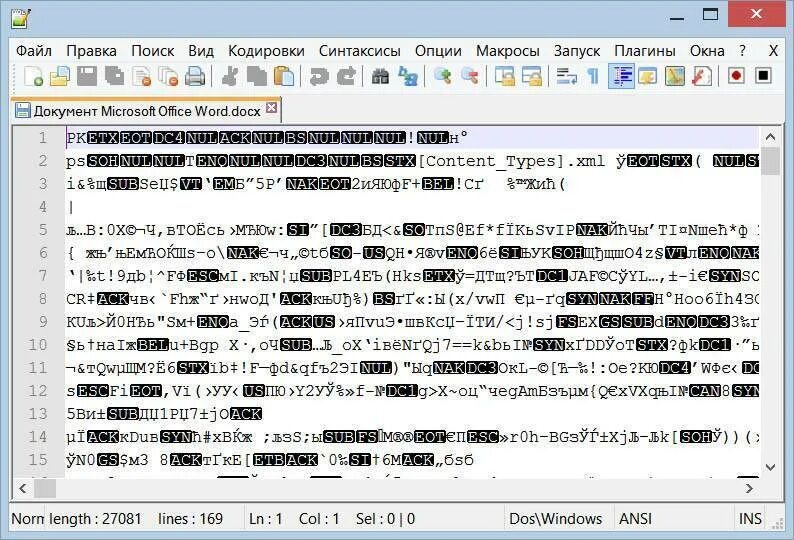The width and height of the screenshot is (794, 540).
Task: Click the Print icon
Action: click(194, 76)
